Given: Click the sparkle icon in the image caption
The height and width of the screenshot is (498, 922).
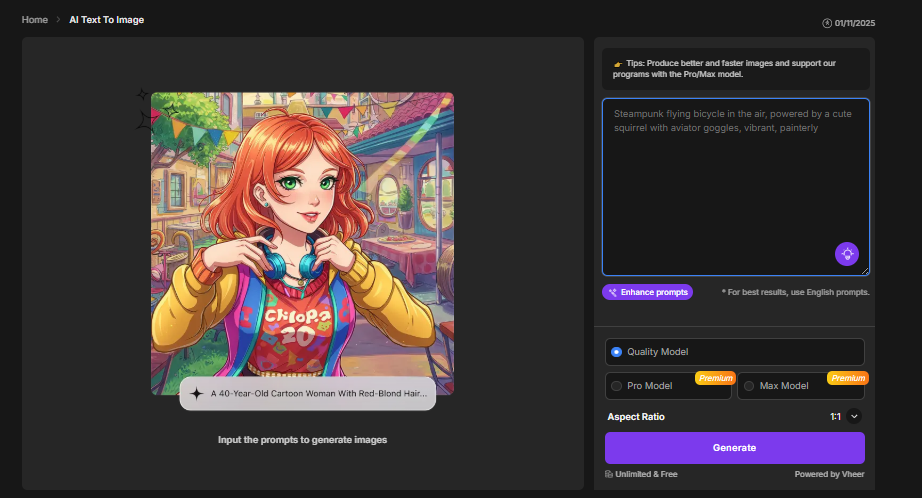Looking at the screenshot, I should tap(197, 394).
